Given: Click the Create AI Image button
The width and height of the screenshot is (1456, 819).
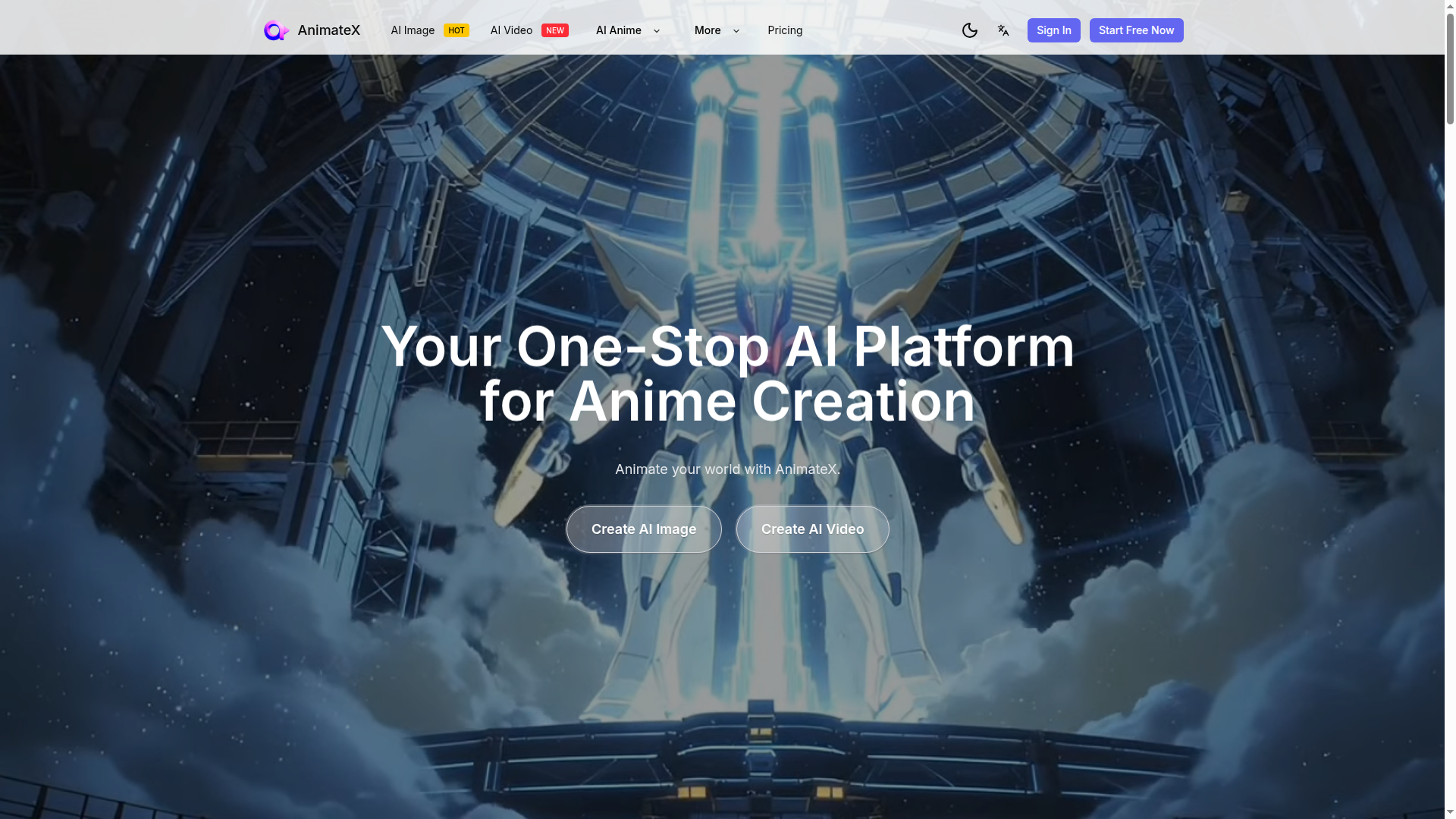Looking at the screenshot, I should click(644, 529).
